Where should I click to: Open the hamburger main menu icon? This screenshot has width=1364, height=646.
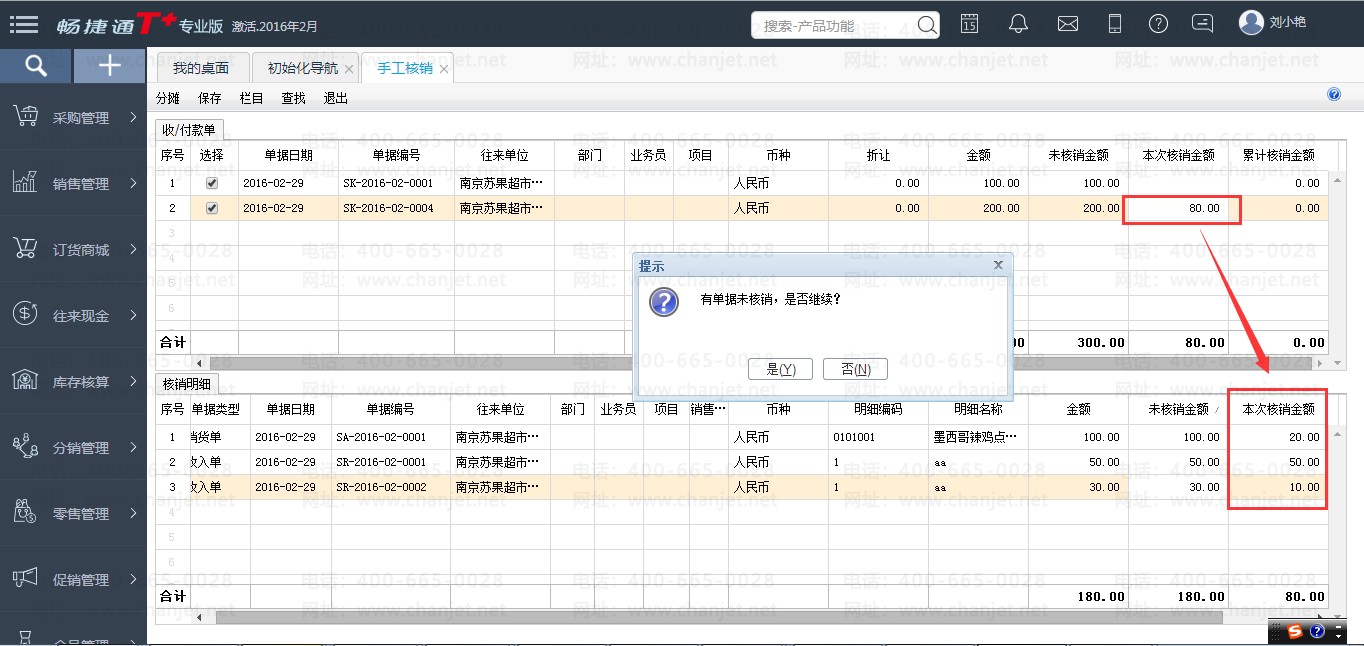point(23,24)
